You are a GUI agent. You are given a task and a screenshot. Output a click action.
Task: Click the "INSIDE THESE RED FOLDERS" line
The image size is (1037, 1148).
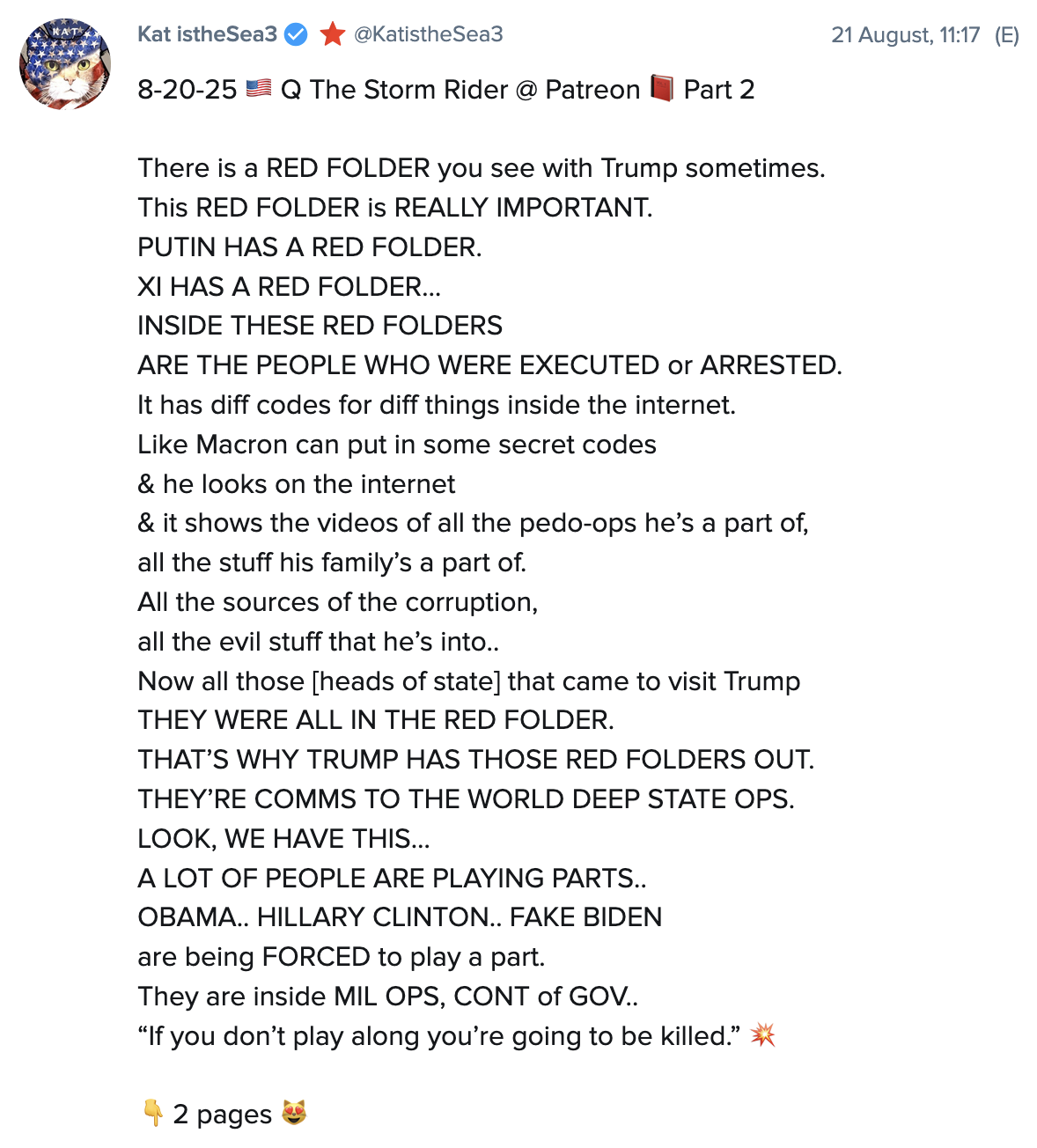320,326
